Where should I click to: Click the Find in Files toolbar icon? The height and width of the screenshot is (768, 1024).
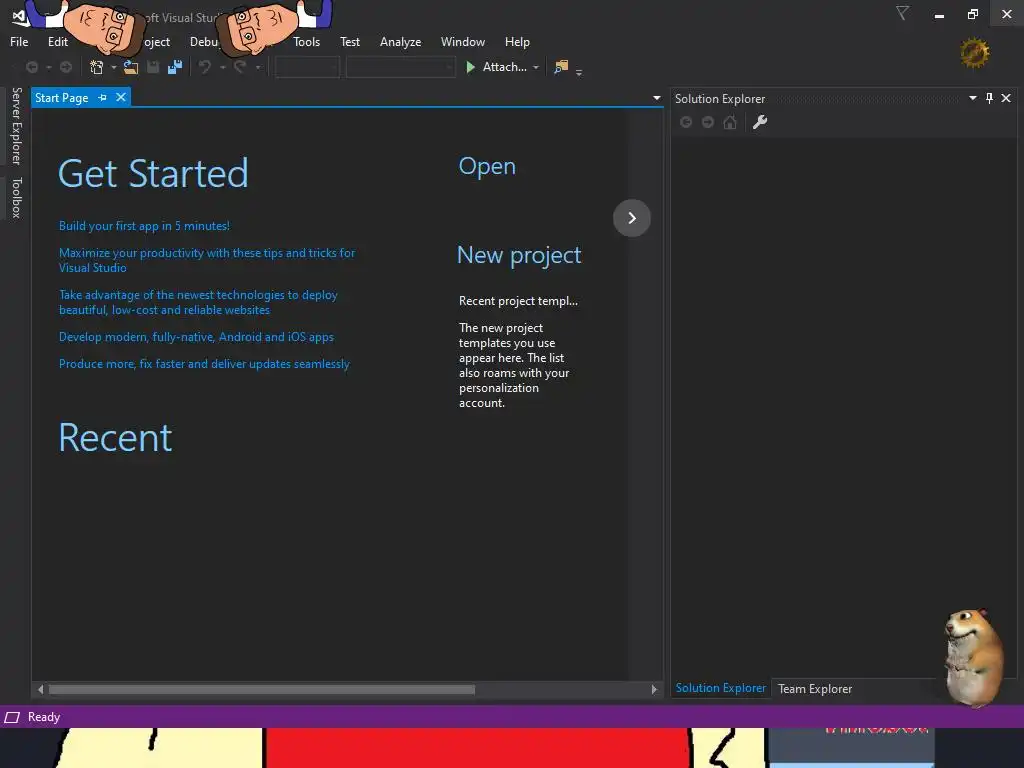tap(561, 67)
